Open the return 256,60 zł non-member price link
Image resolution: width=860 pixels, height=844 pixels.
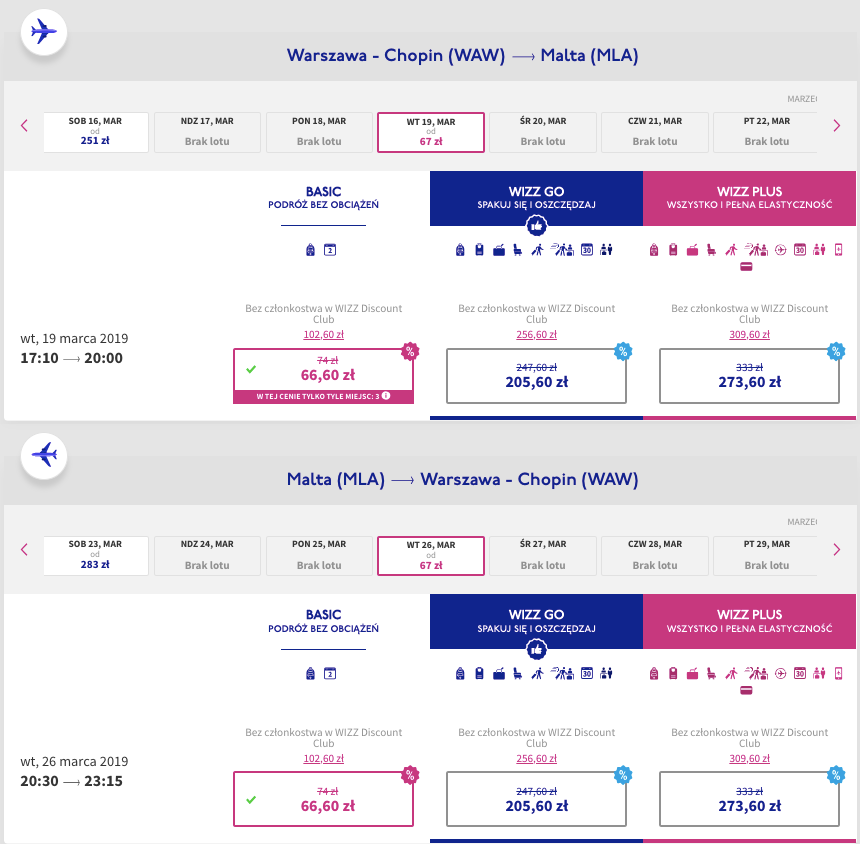click(536, 758)
